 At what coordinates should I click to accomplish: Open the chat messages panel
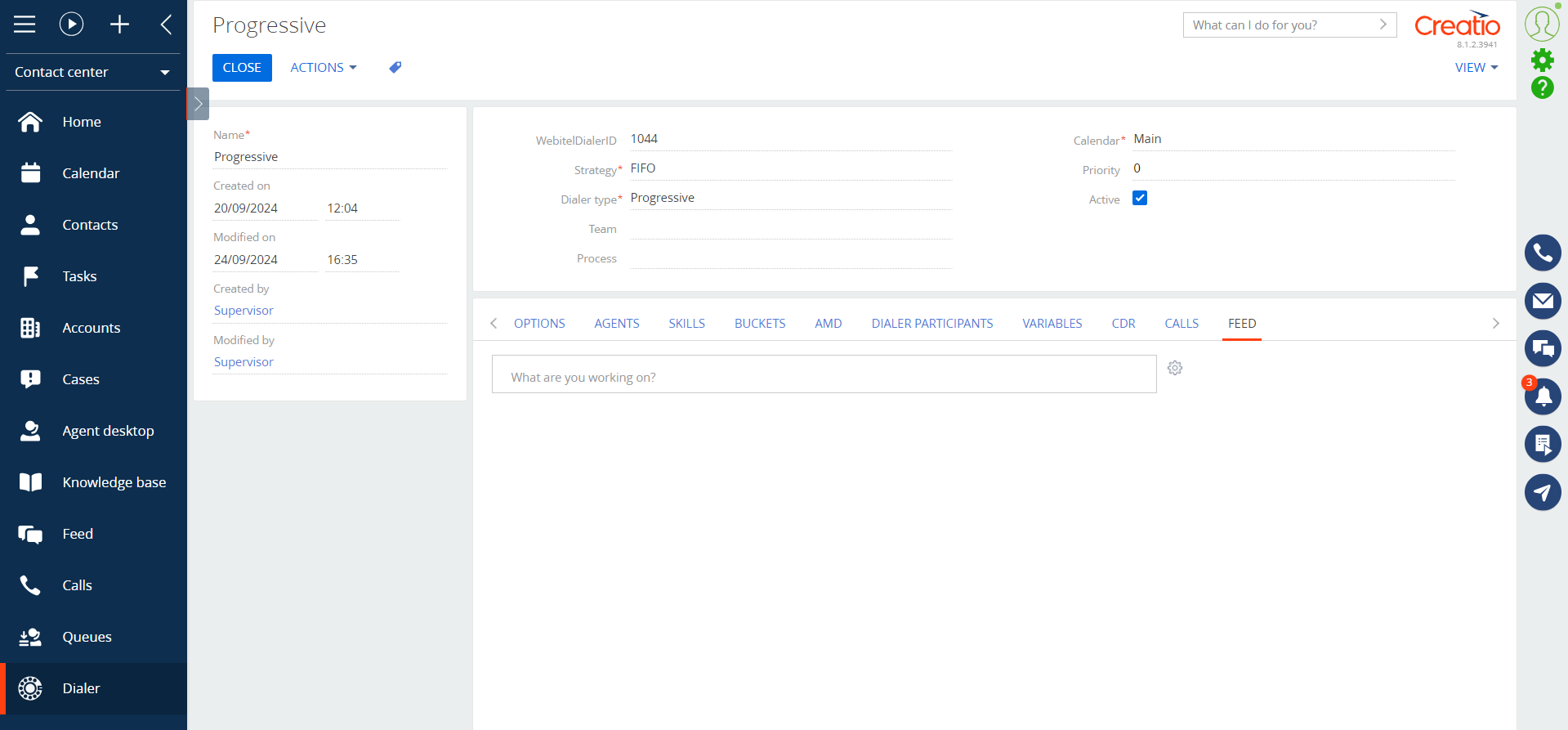(x=1543, y=348)
